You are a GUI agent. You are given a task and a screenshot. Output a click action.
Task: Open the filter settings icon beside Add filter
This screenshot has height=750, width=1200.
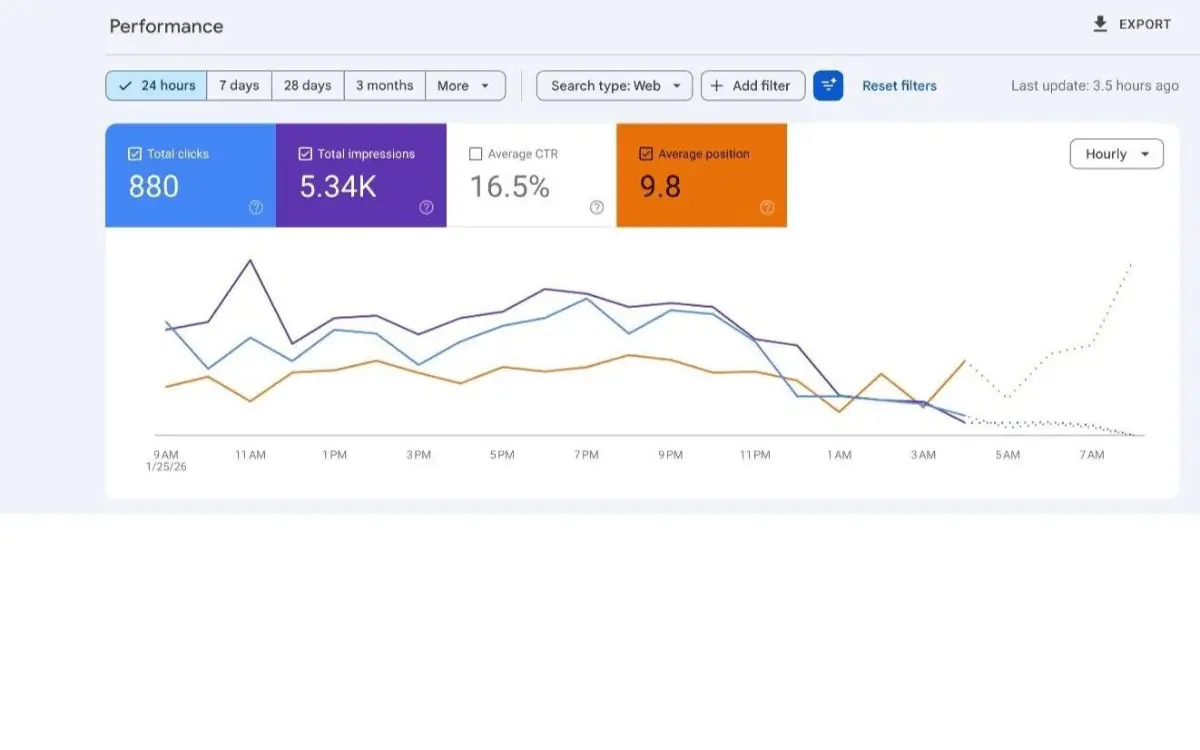coord(828,86)
